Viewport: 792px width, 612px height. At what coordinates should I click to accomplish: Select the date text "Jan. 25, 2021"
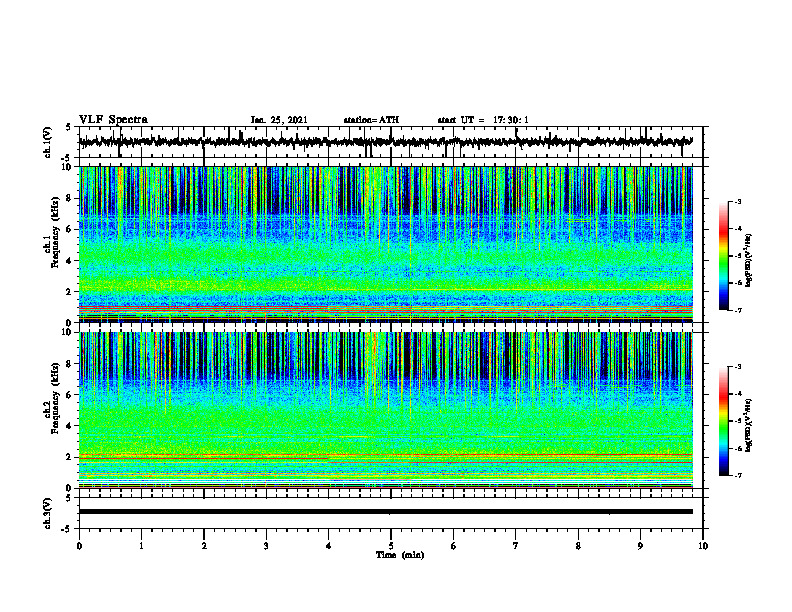(279, 120)
